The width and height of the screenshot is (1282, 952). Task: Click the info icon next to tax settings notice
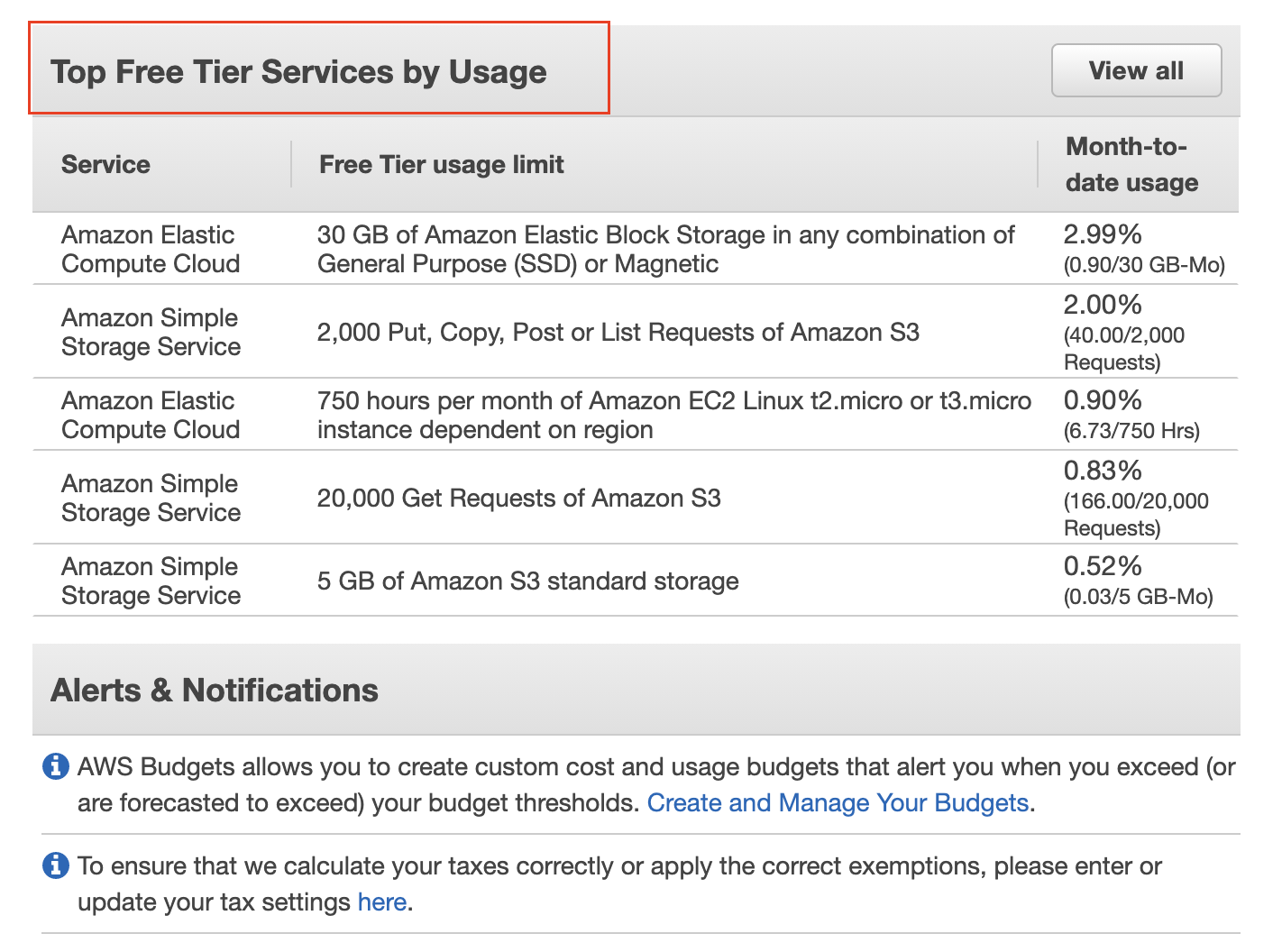pos(55,865)
